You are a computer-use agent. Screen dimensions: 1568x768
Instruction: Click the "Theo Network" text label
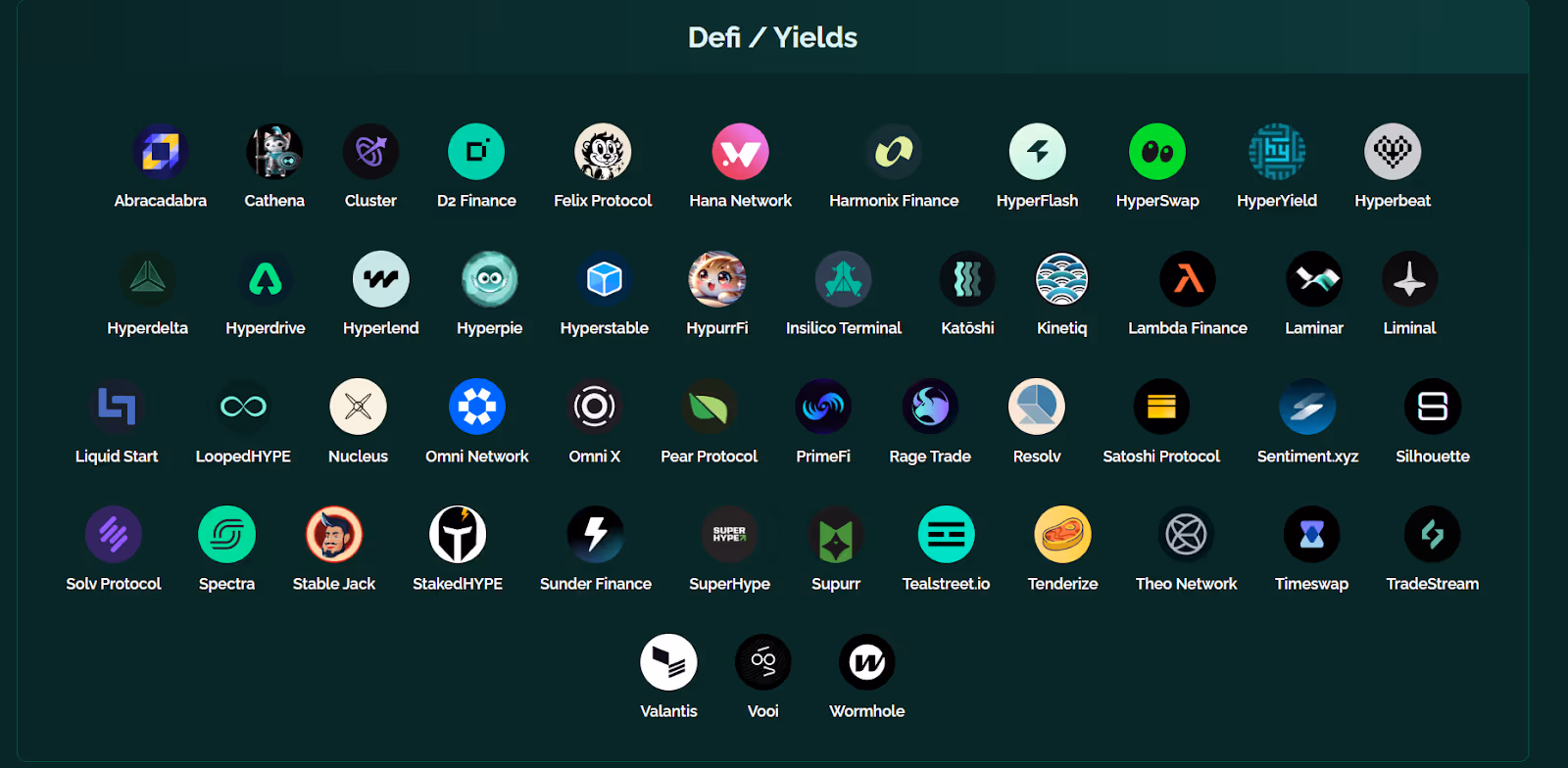point(1187,584)
